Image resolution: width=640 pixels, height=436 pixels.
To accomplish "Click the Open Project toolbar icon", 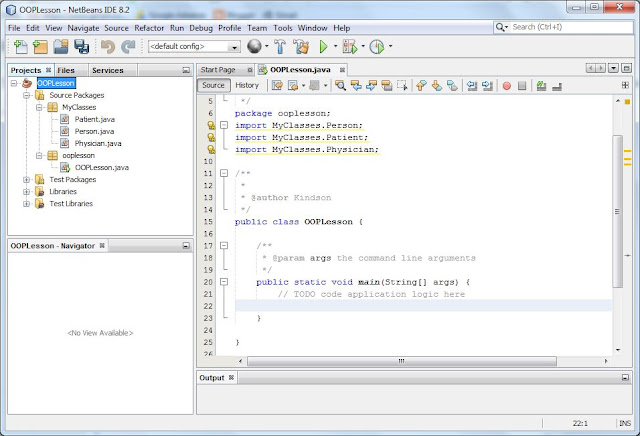I will coord(61,47).
